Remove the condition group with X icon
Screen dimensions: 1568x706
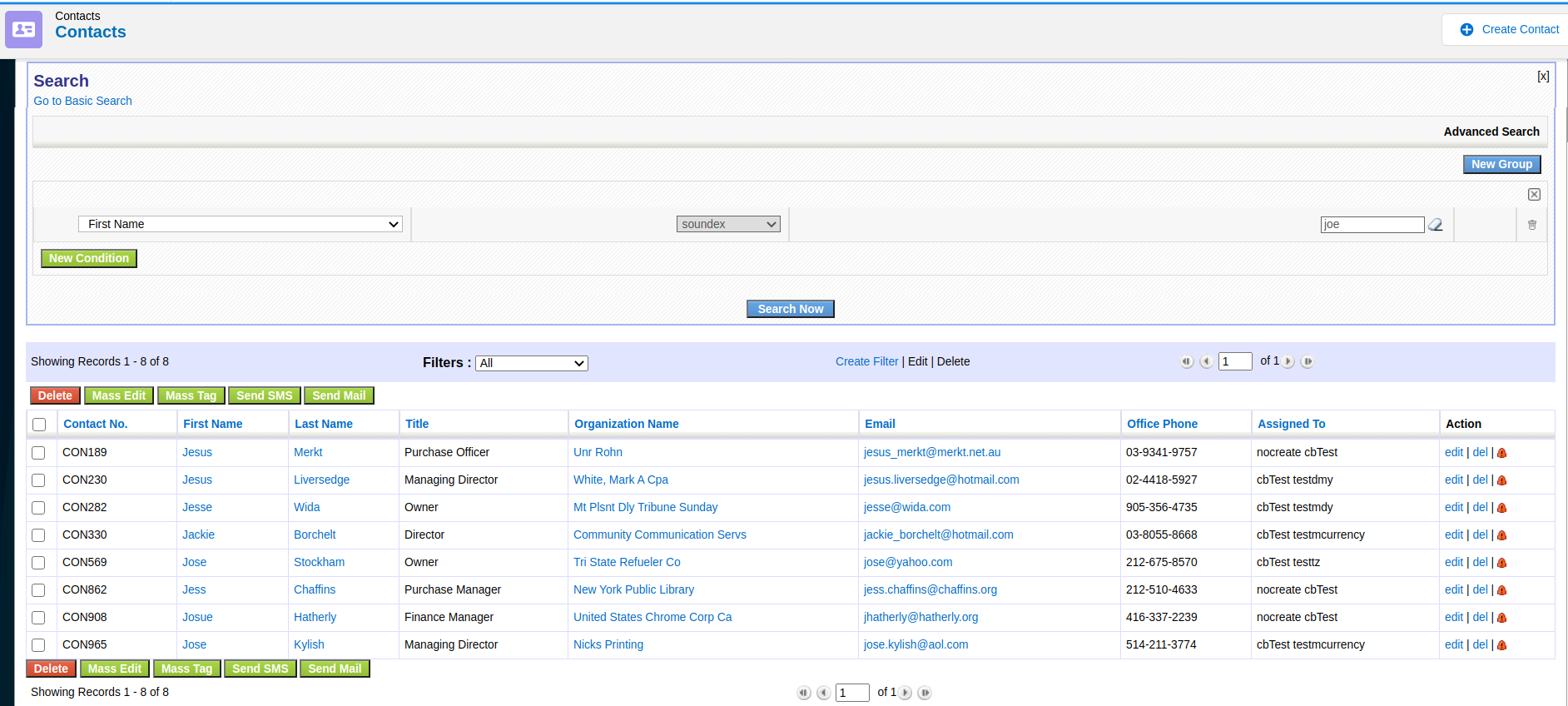1534,194
